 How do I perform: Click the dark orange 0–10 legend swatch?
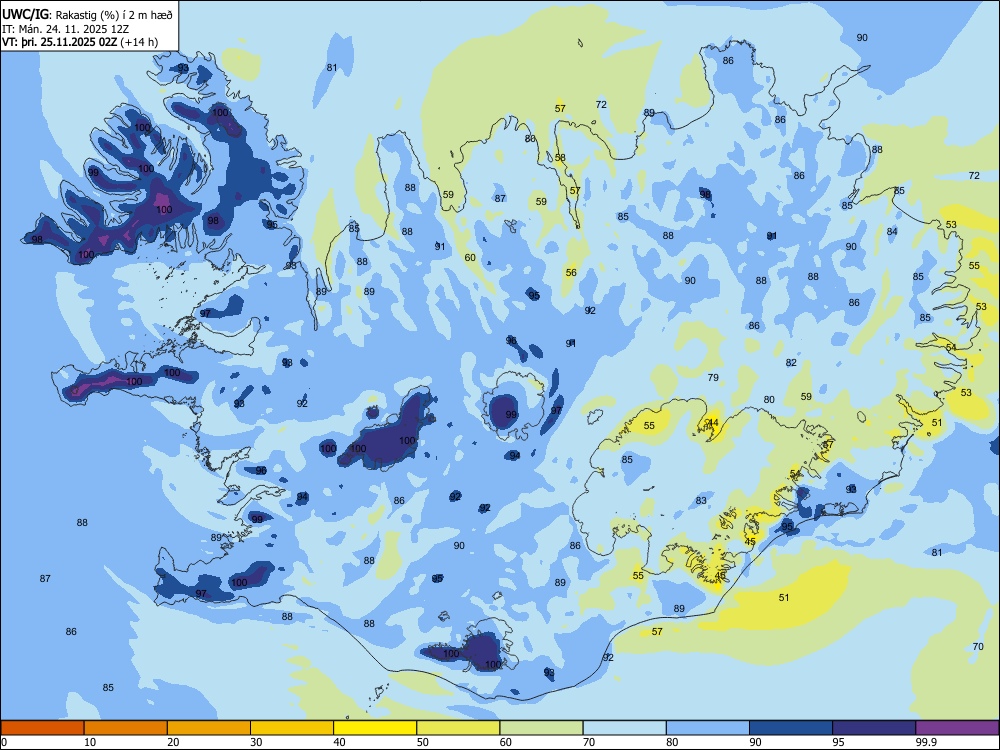click(x=42, y=728)
